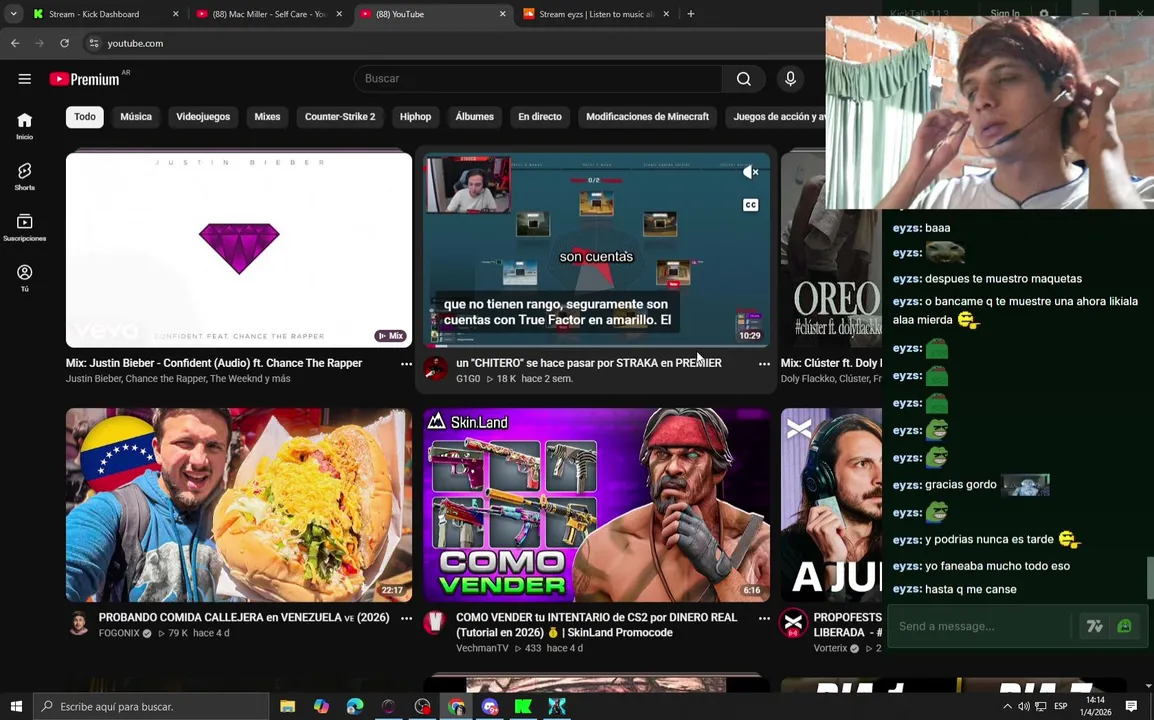The width and height of the screenshot is (1154, 720).
Task: Open the Tú profile page in sidebar
Action: point(24,278)
